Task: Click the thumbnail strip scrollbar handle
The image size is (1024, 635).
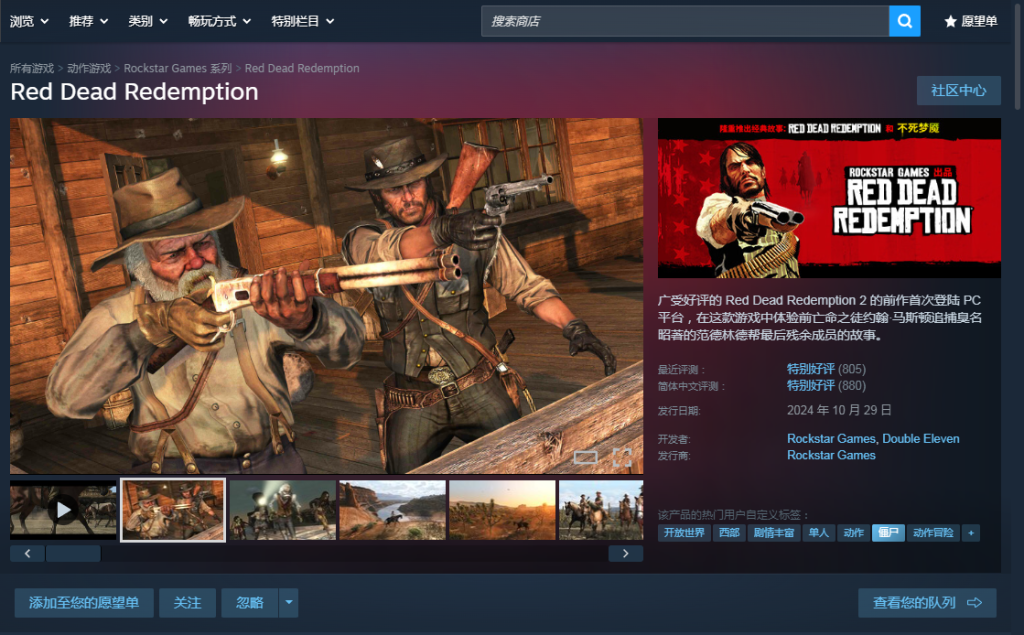Action: (x=72, y=553)
